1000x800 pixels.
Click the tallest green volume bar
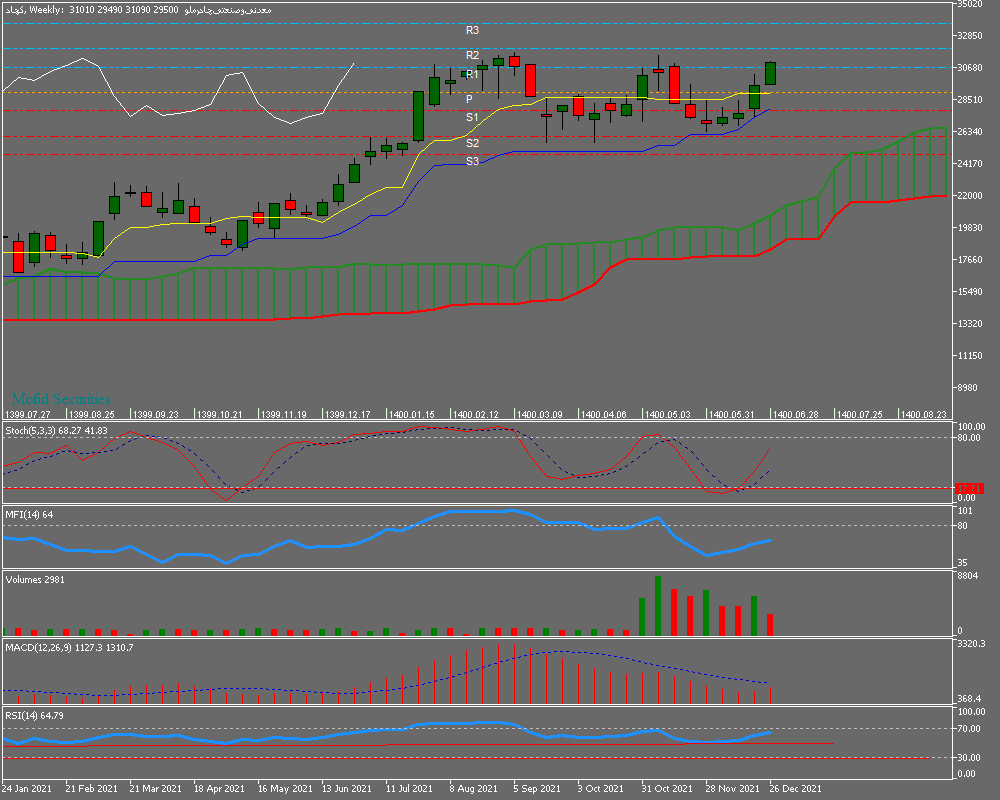658,605
